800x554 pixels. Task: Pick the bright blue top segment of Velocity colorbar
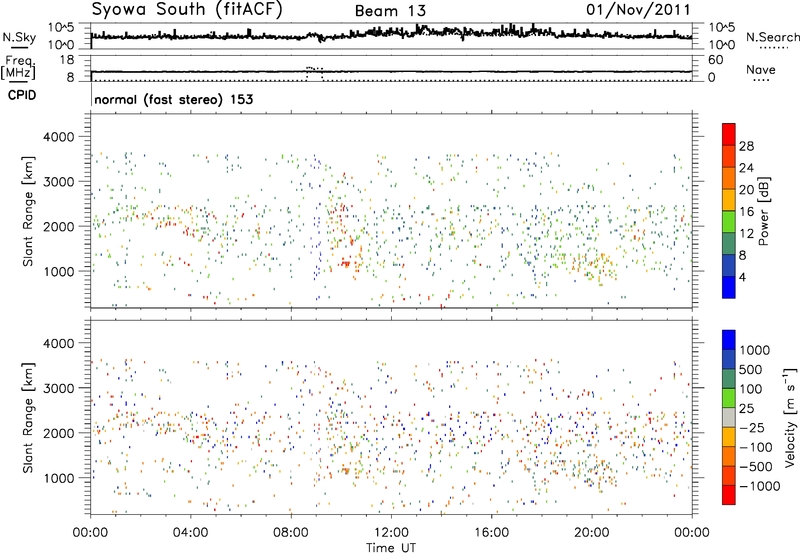[x=729, y=340]
